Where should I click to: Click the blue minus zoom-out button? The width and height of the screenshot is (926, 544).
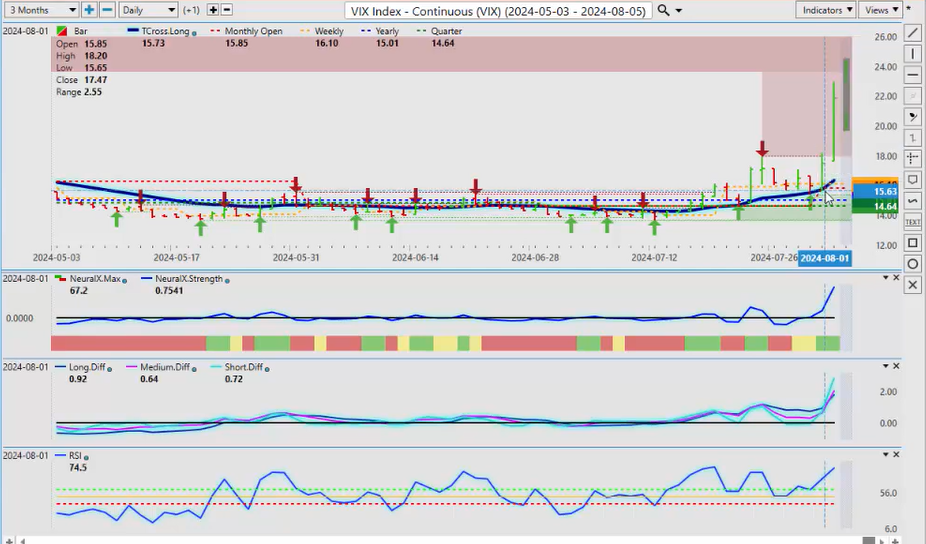pos(106,10)
